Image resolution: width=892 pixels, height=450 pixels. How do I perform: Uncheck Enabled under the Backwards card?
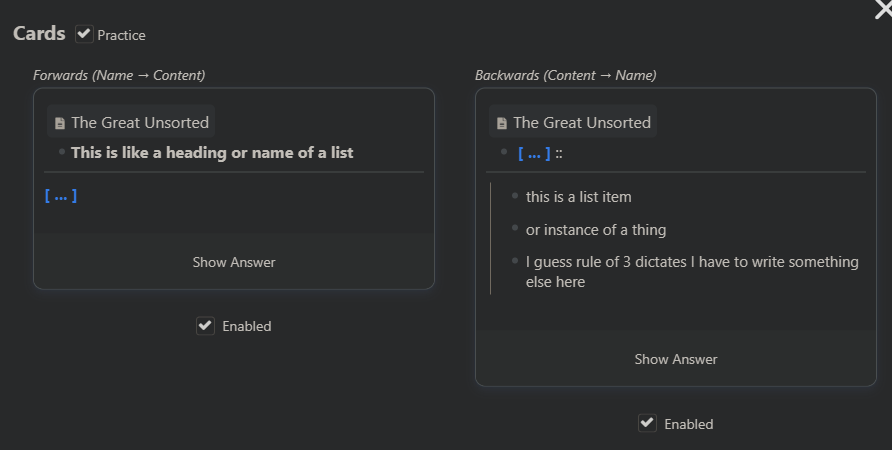647,423
